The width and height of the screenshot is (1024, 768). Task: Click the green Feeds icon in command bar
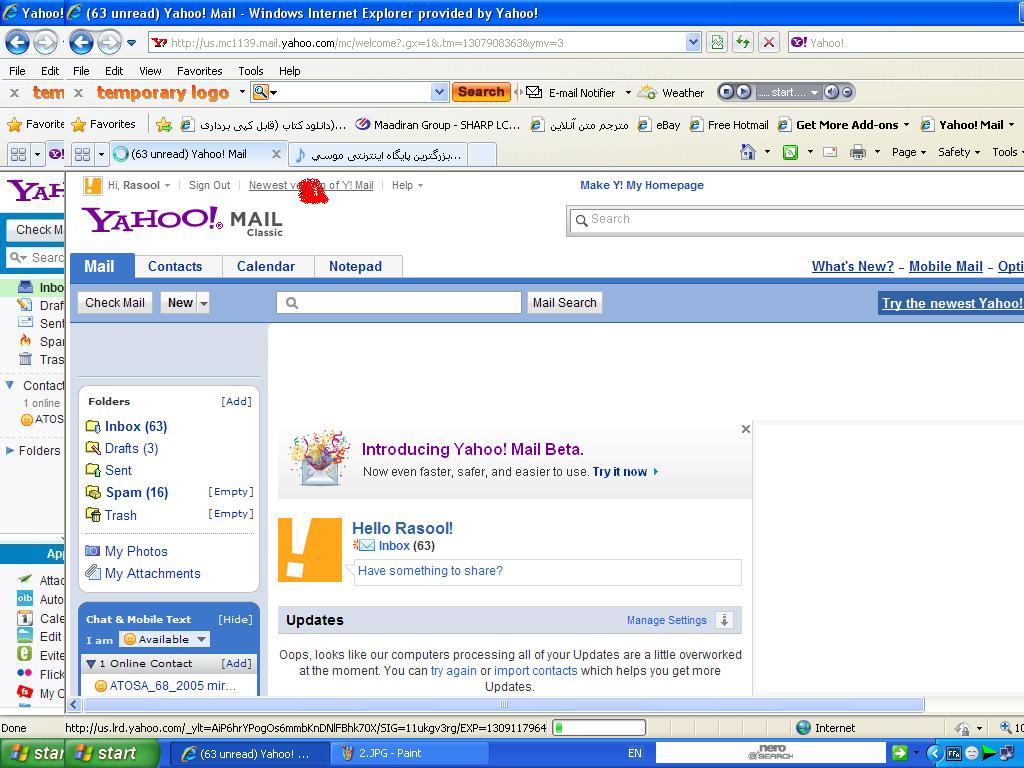tap(790, 153)
